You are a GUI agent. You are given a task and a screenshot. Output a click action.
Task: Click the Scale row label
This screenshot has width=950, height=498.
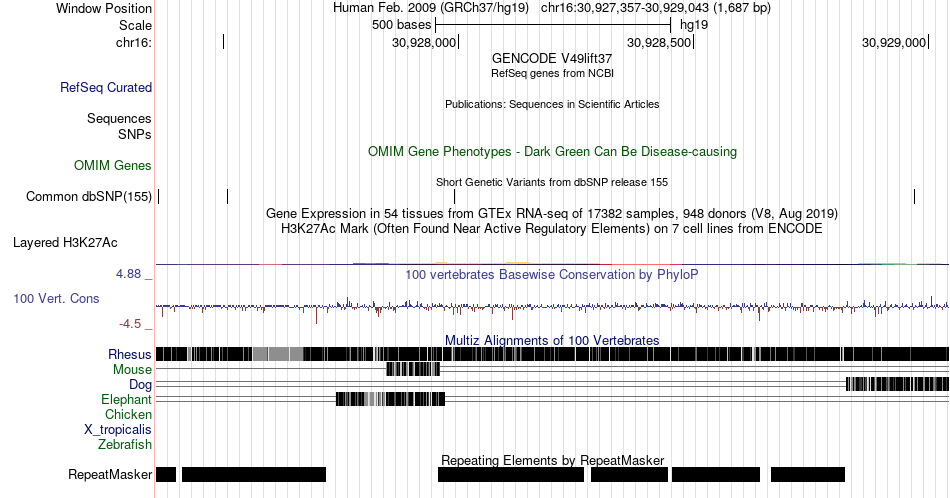[135, 25]
